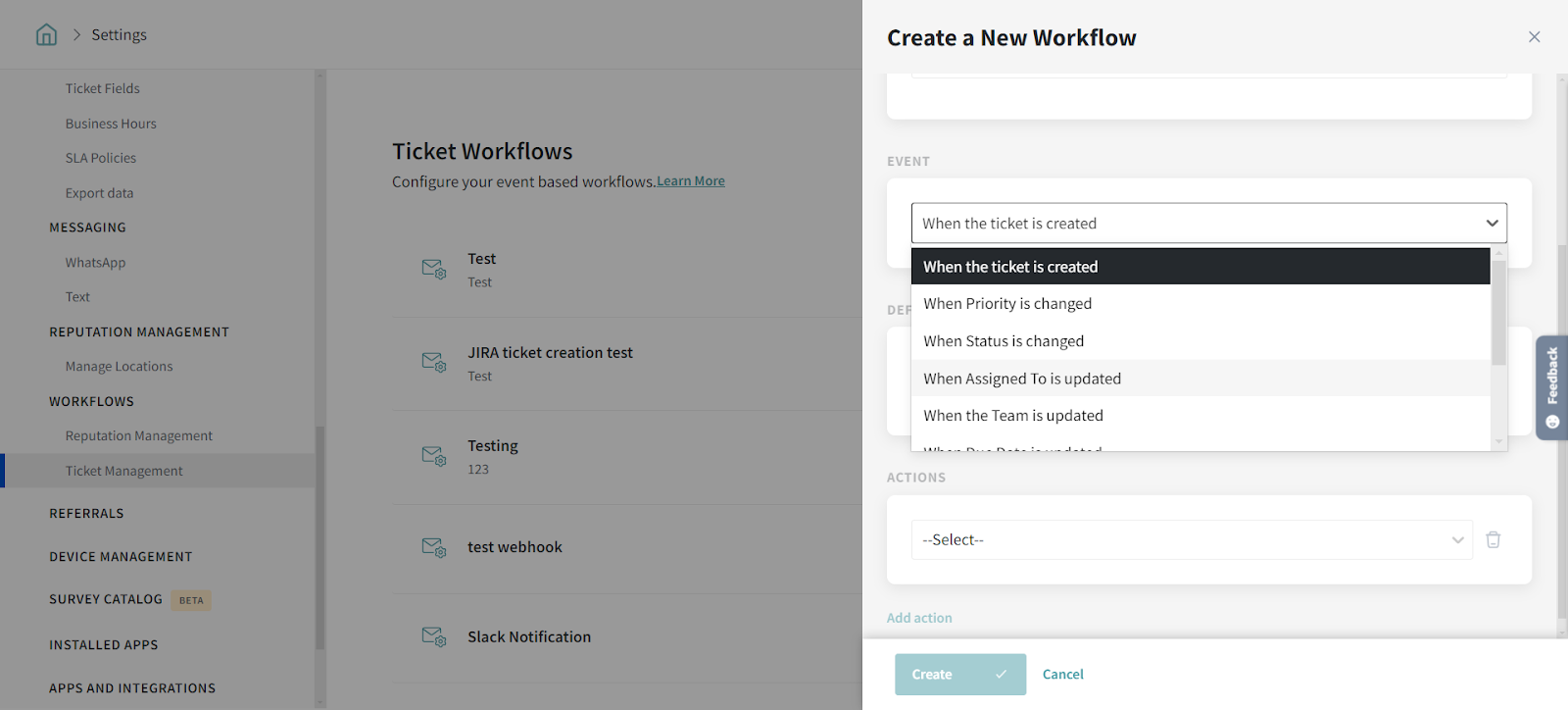Click the Add action link

[x=919, y=618]
